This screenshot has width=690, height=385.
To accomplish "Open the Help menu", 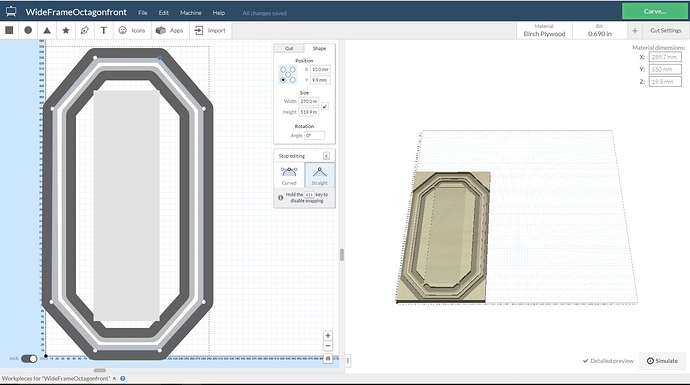I will click(219, 13).
